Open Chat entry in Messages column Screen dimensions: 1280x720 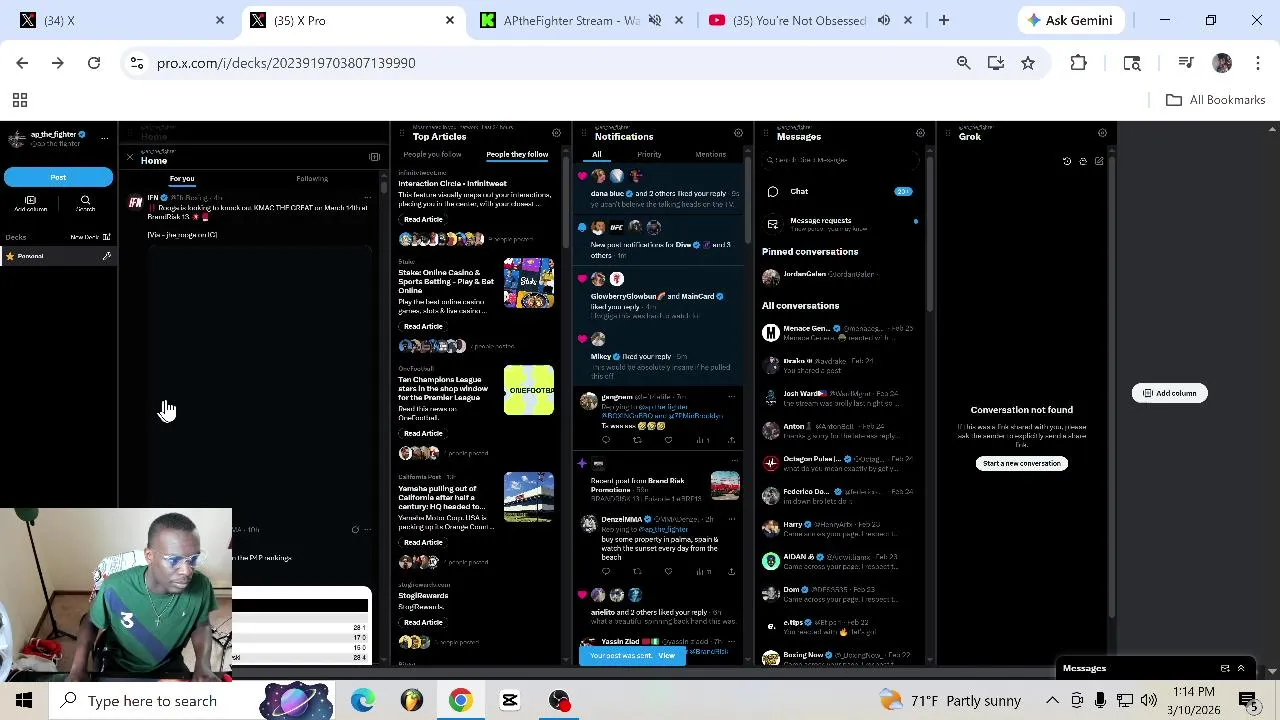pos(840,191)
